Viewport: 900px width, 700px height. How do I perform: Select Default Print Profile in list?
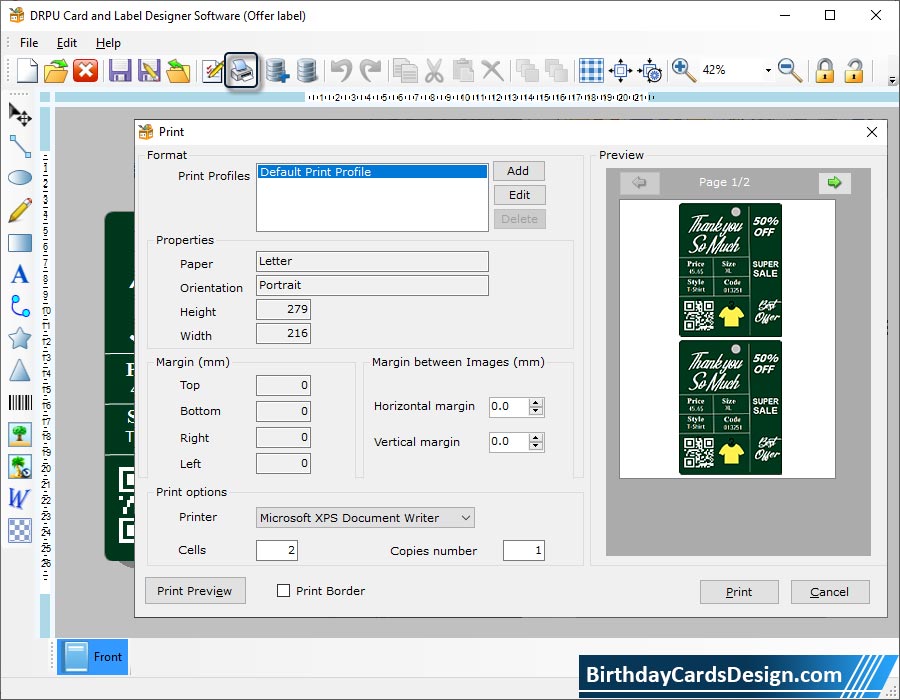pos(373,172)
